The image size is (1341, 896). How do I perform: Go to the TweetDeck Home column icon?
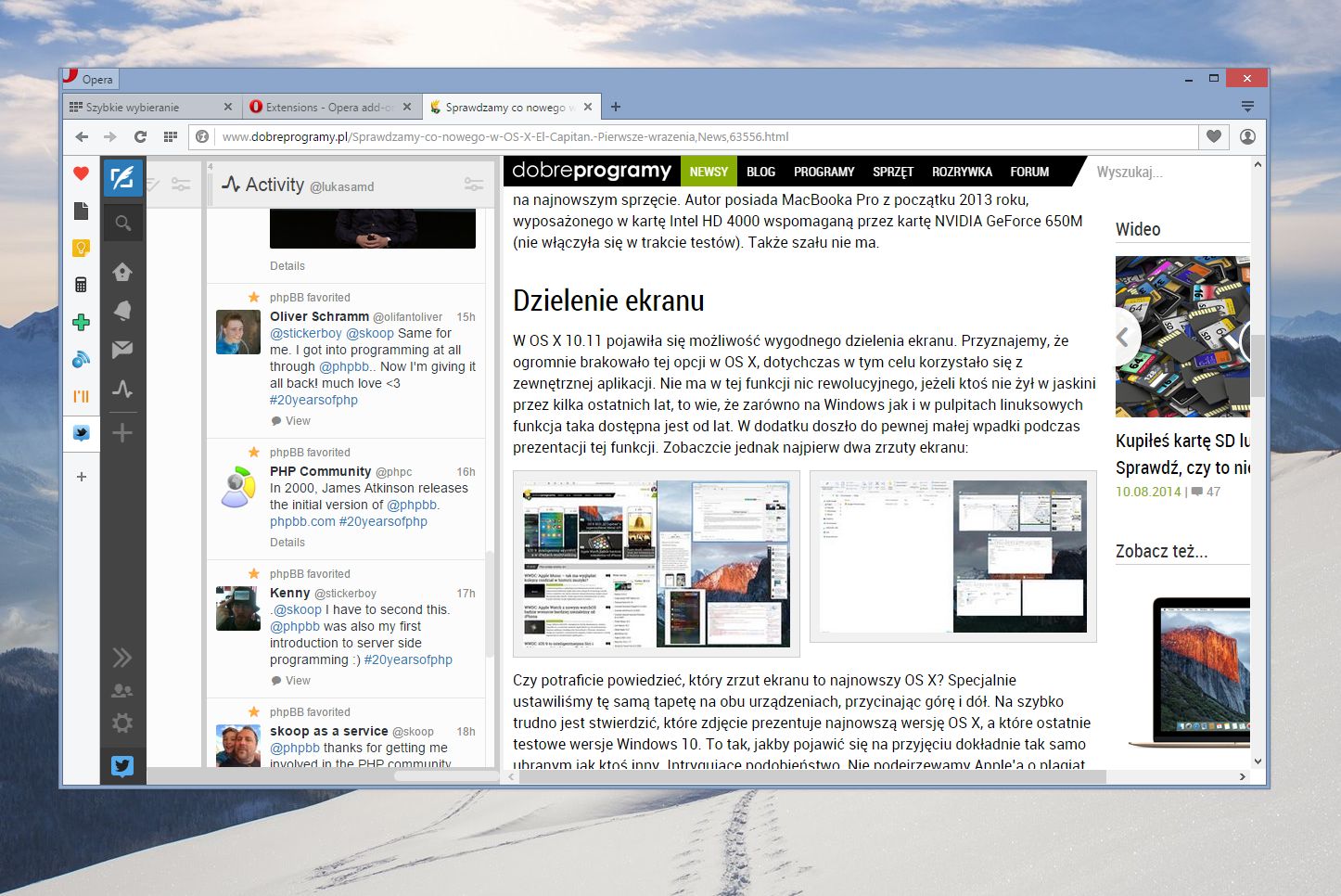[122, 272]
